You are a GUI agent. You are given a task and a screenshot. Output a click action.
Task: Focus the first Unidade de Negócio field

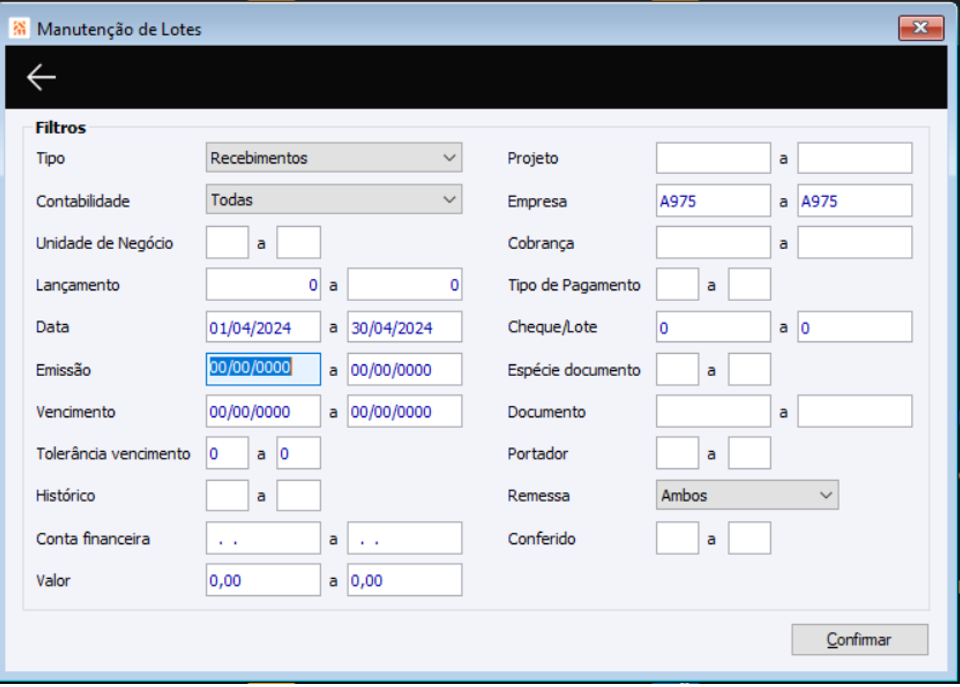pyautogui.click(x=227, y=242)
